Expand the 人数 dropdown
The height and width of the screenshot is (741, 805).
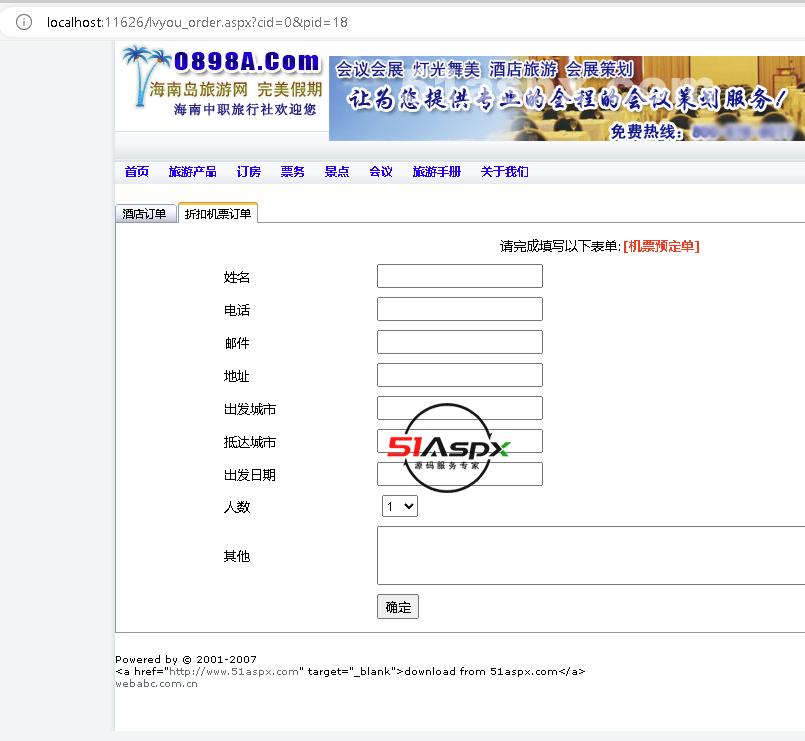pyautogui.click(x=399, y=506)
